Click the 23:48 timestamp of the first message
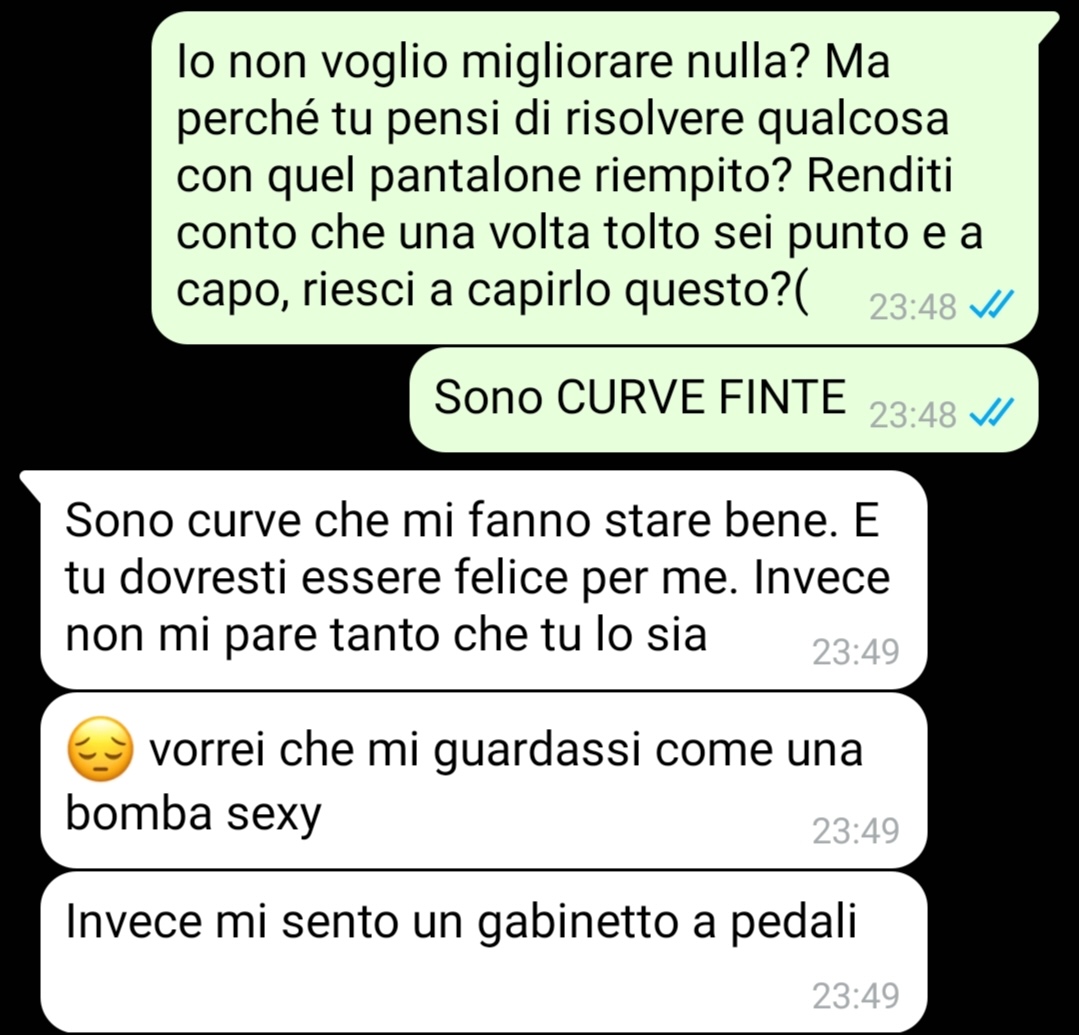This screenshot has width=1079, height=1035. point(912,308)
